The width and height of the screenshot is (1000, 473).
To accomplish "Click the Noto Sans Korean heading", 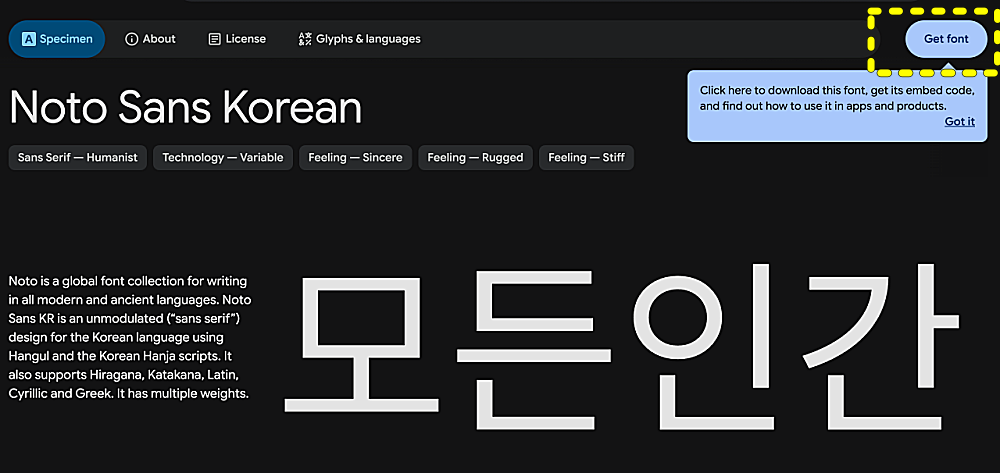I will point(186,107).
